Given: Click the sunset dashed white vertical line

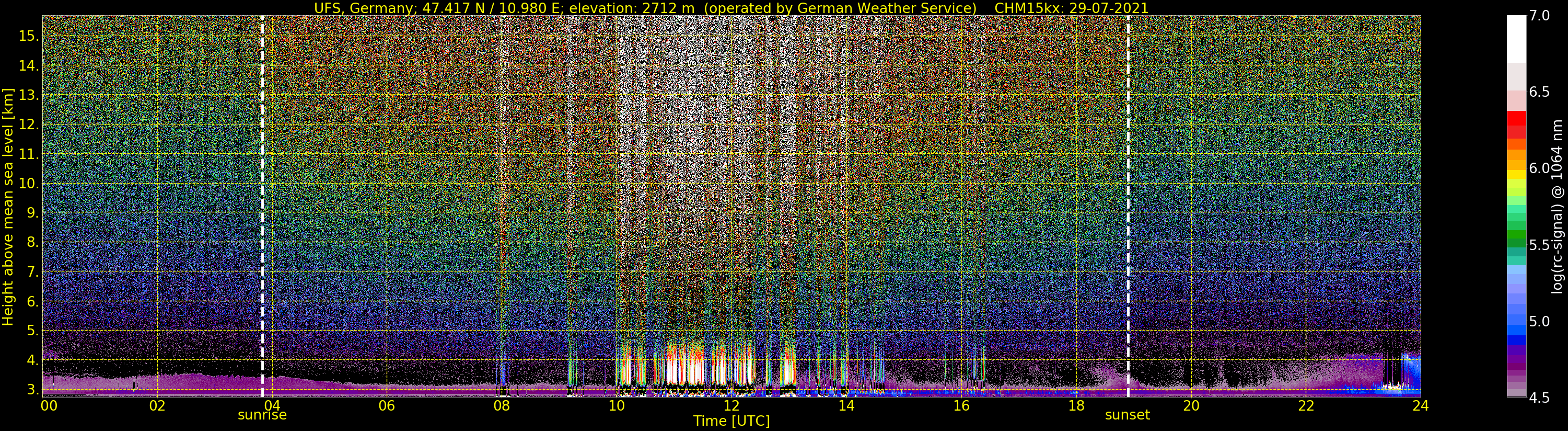Looking at the screenshot, I should pos(1128,206).
